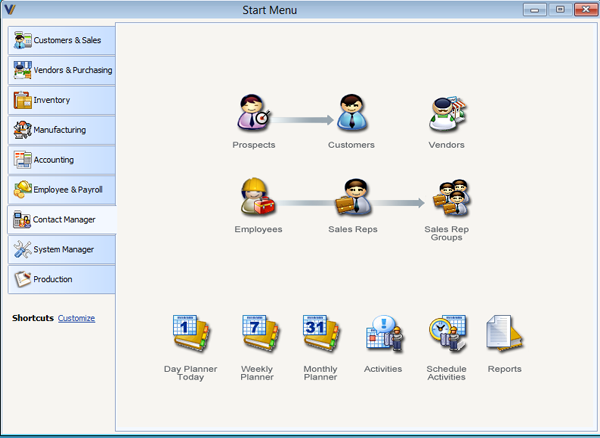Open the Prospects icon
Screen dimensions: 600x438
pyautogui.click(x=253, y=112)
